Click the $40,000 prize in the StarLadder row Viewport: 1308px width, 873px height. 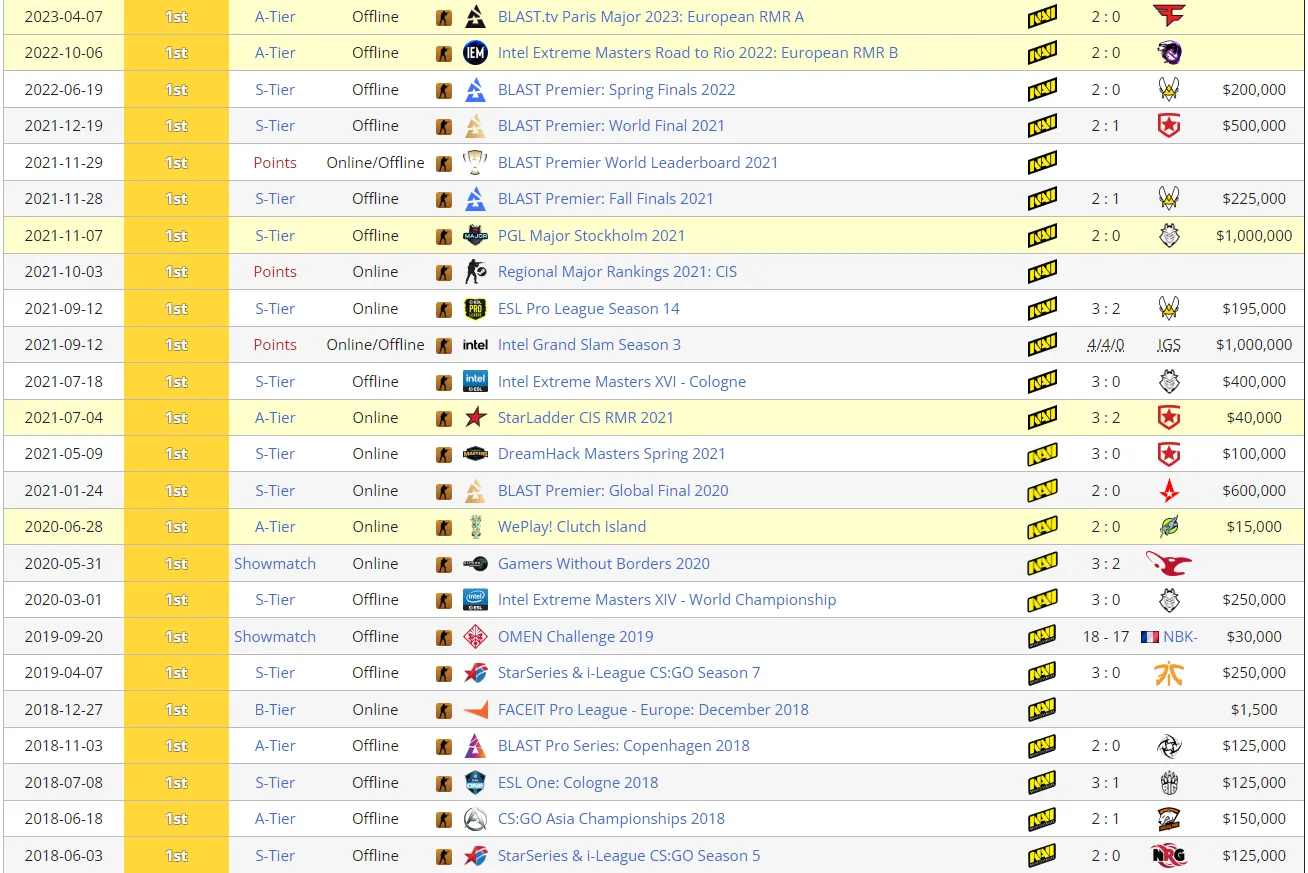pyautogui.click(x=1254, y=417)
